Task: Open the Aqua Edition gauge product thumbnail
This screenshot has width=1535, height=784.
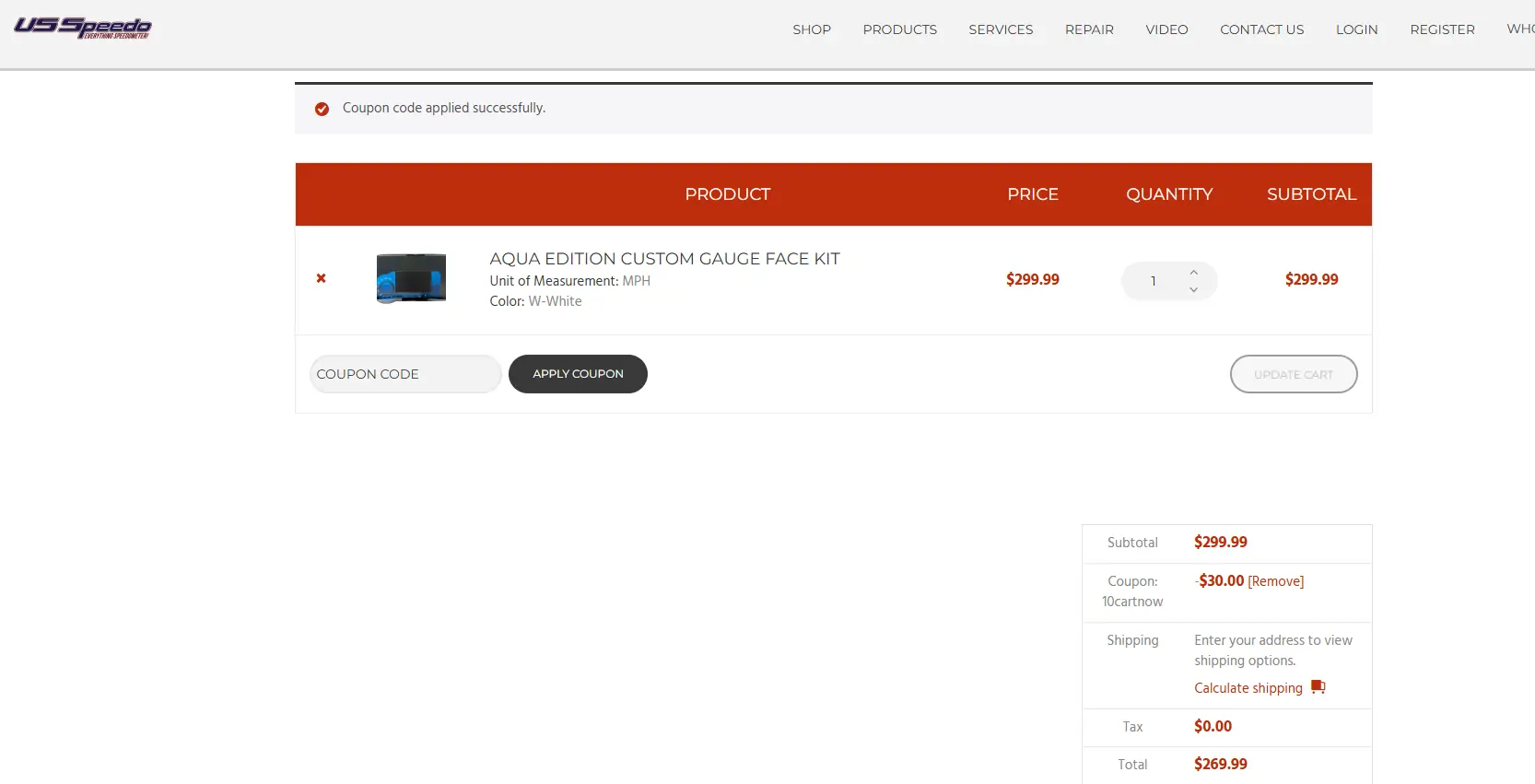Action: [x=411, y=278]
